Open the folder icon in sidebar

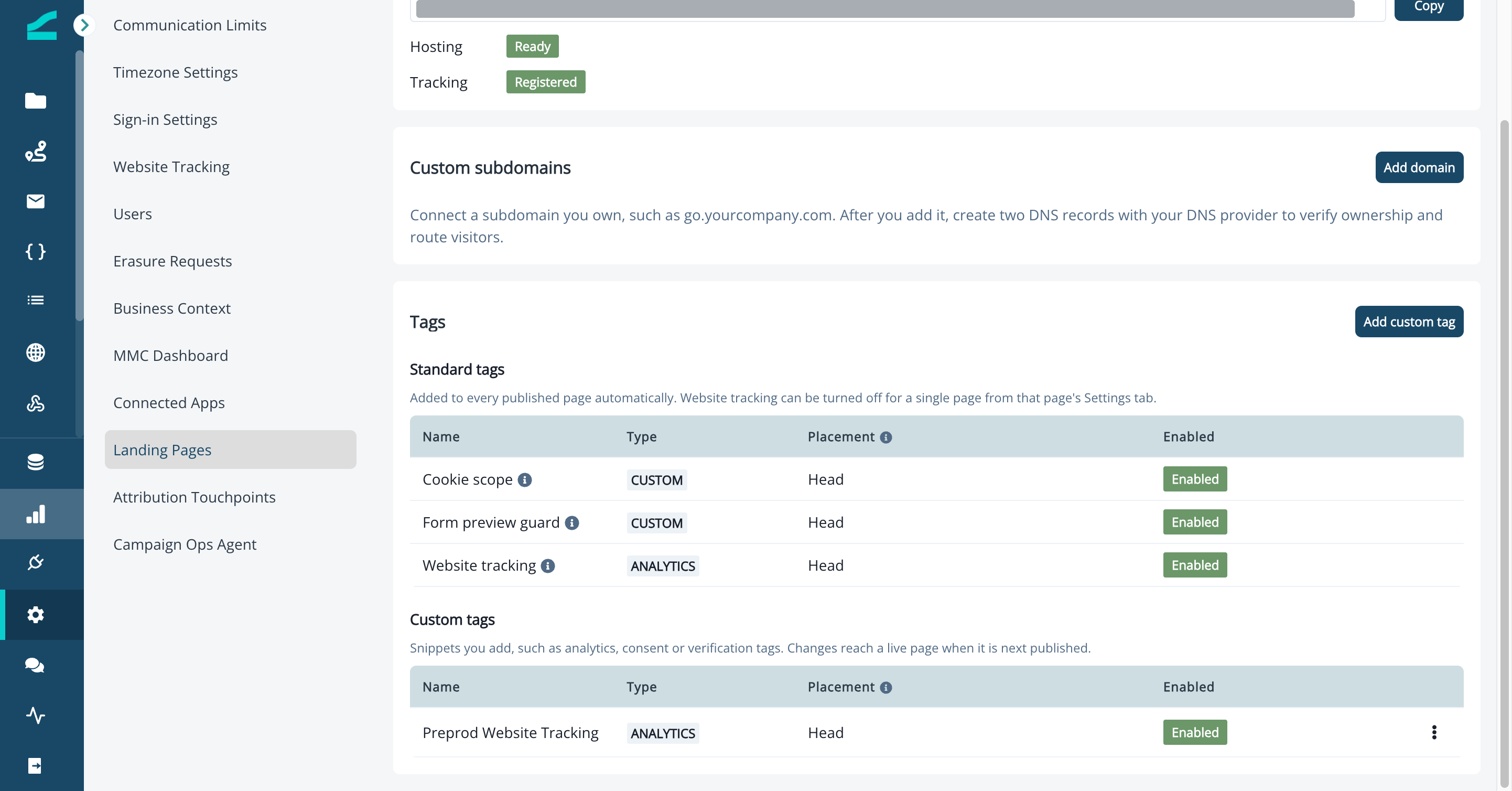(35, 101)
